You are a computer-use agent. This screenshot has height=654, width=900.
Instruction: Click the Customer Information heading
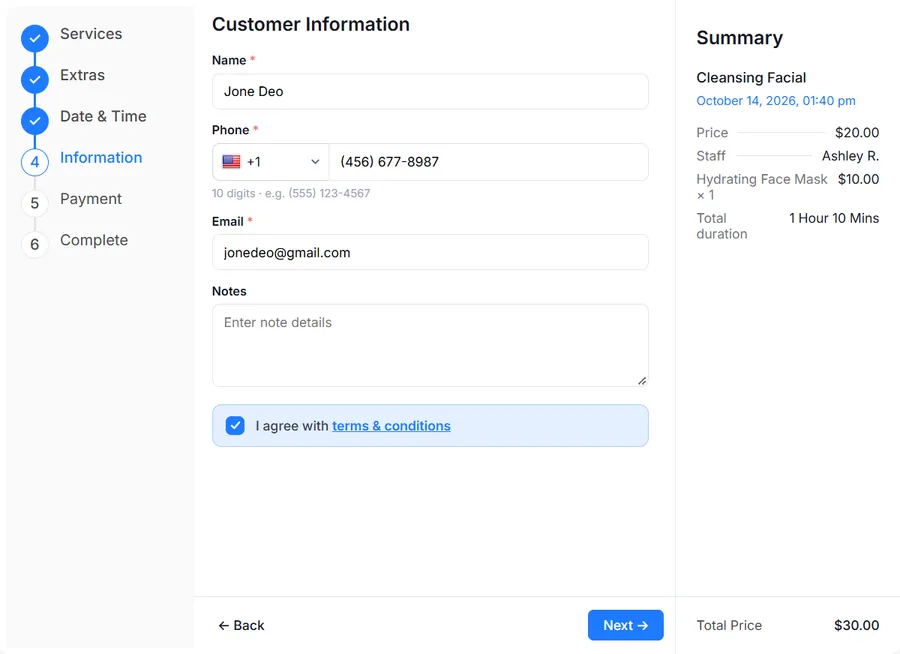(311, 25)
